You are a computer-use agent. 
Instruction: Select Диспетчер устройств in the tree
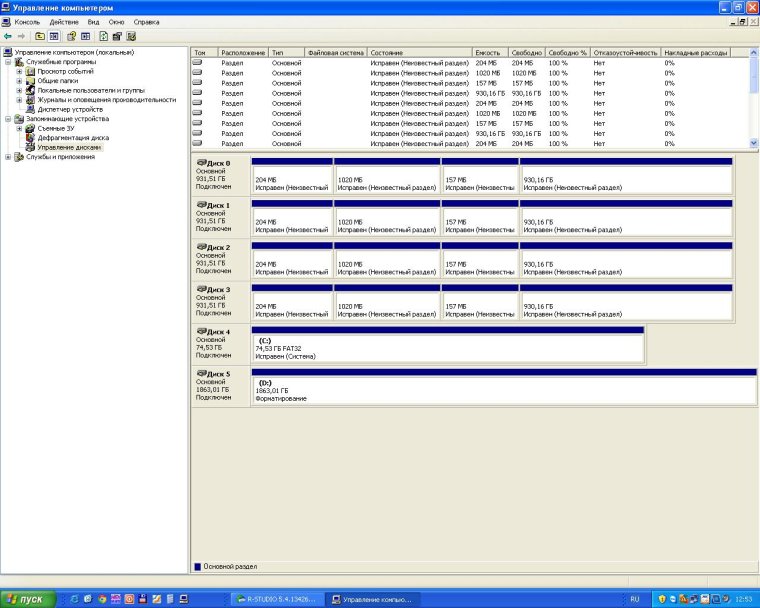tap(70, 110)
